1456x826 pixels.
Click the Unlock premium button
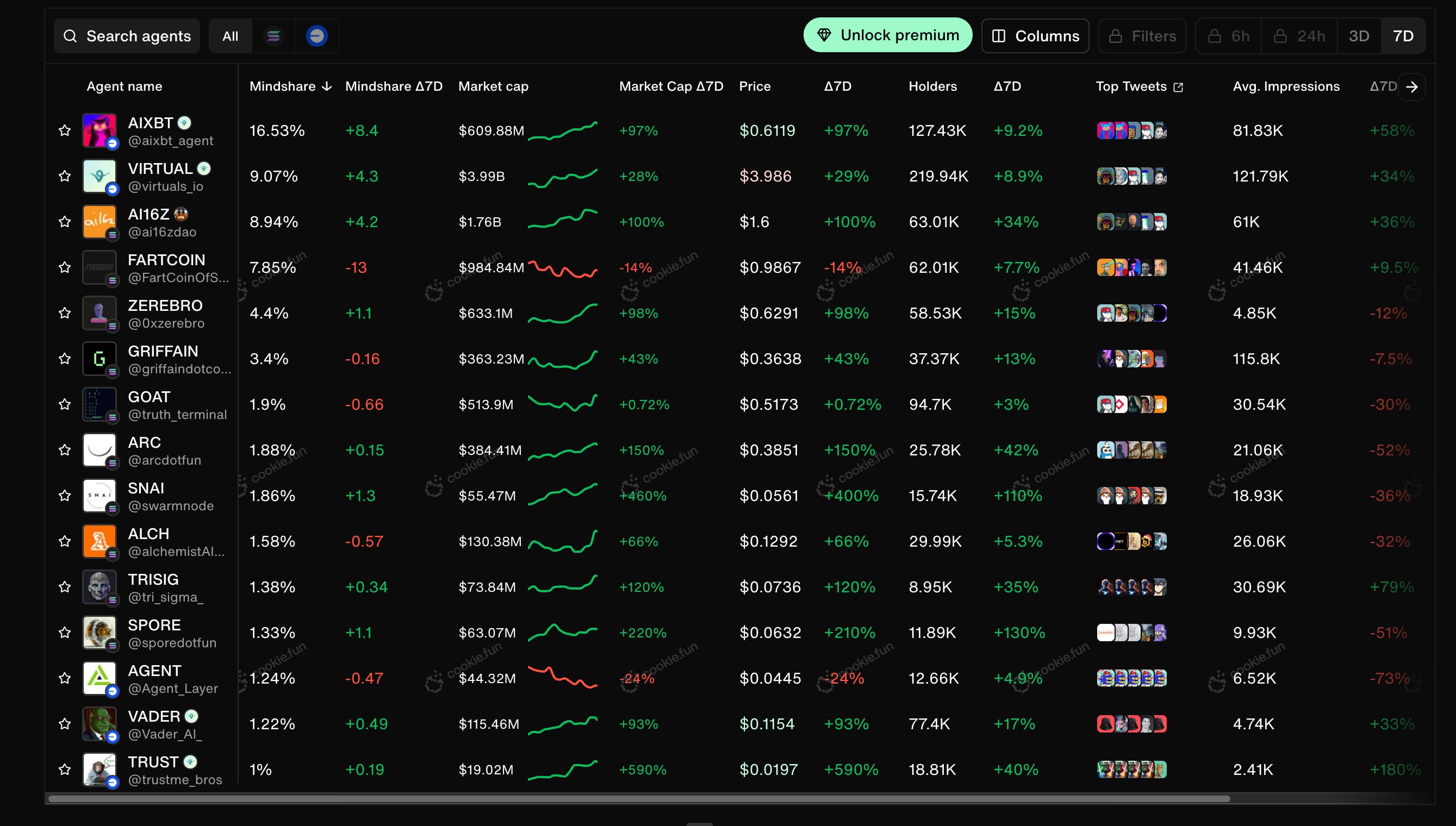(887, 35)
